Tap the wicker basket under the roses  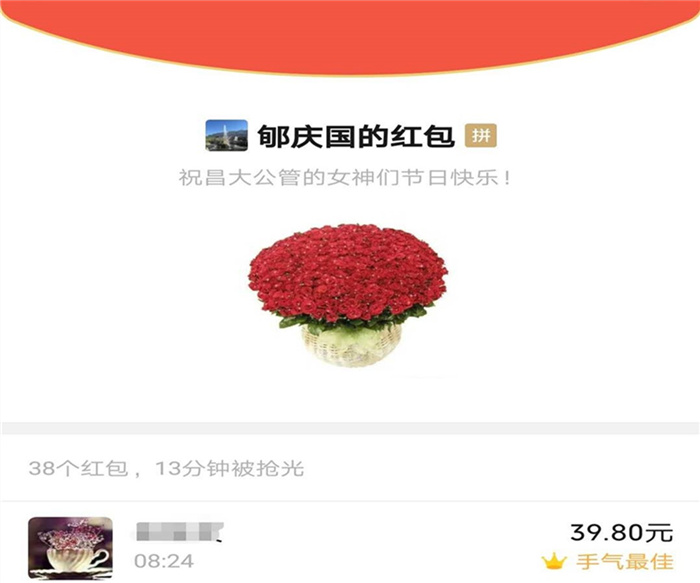[x=351, y=345]
